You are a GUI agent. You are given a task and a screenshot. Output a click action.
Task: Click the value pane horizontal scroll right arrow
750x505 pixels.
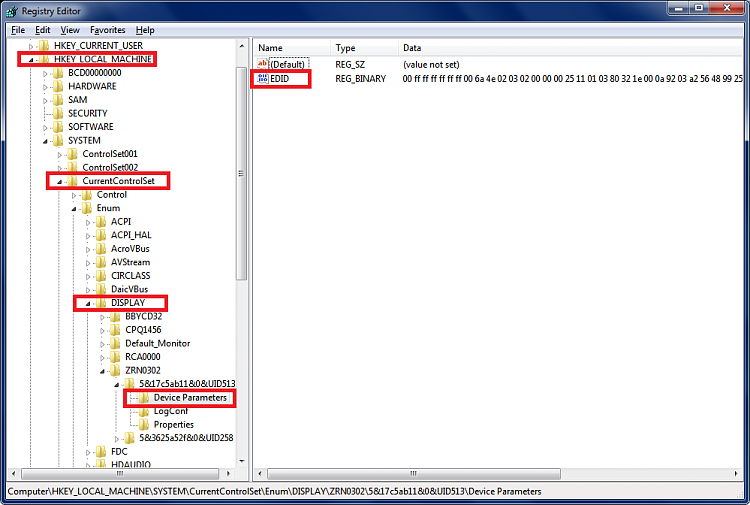tap(736, 473)
